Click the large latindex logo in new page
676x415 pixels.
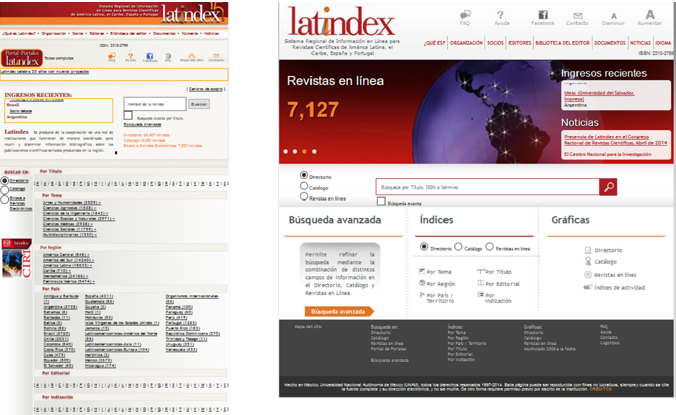[341, 22]
